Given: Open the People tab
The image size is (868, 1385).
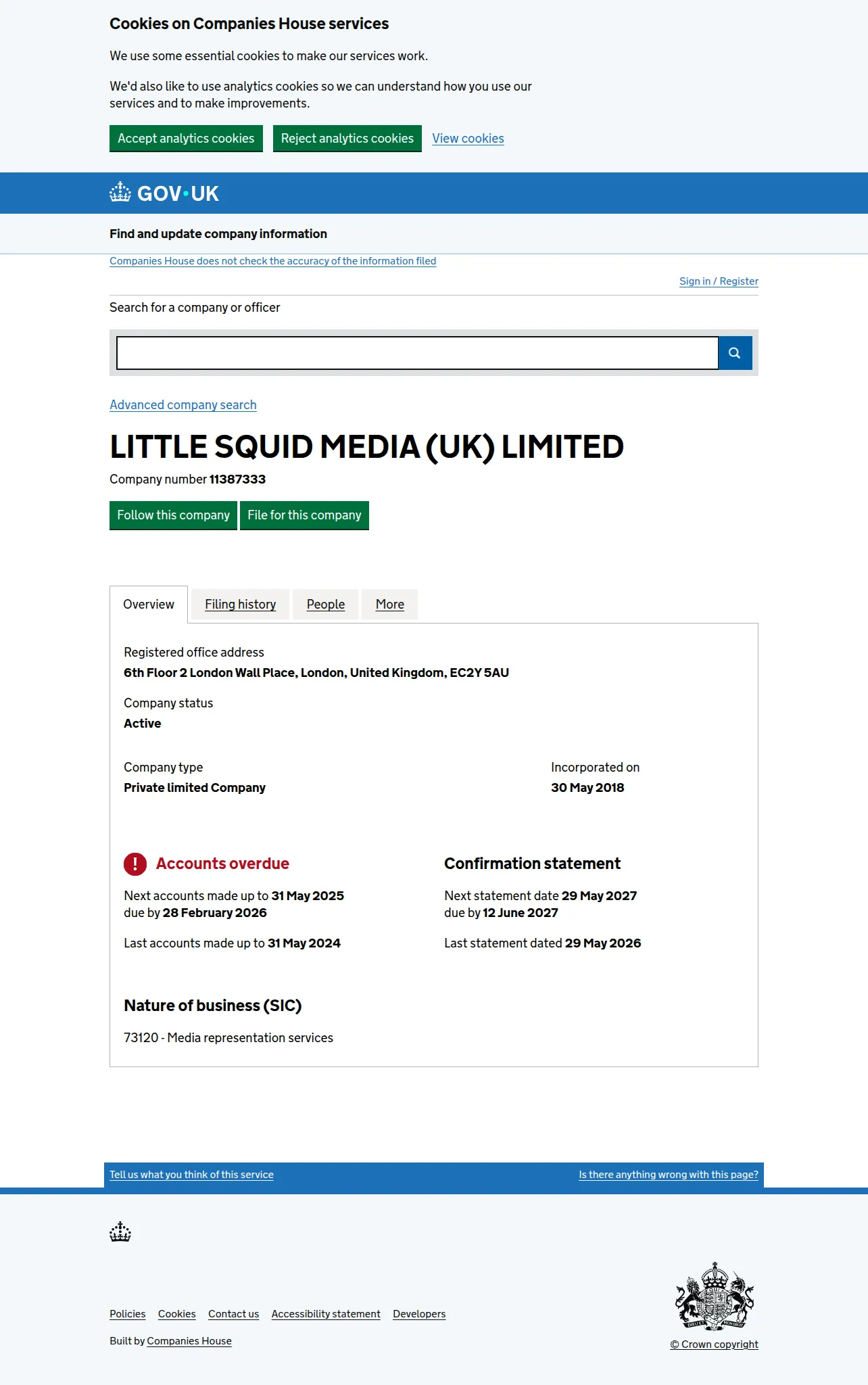Looking at the screenshot, I should [326, 605].
